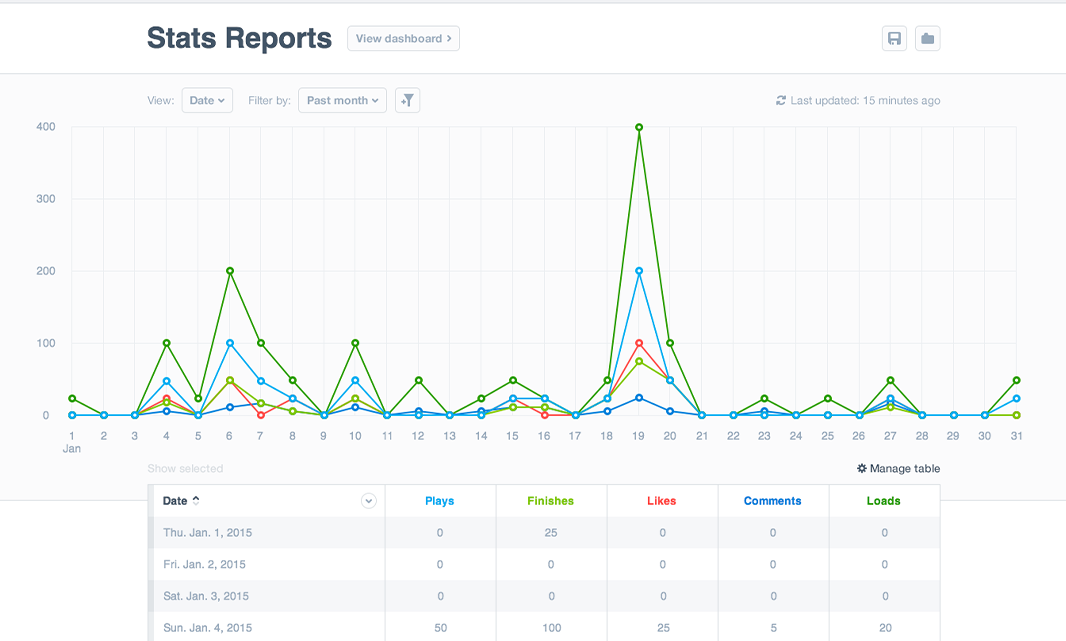Select the Plays column header
Image resolution: width=1066 pixels, height=641 pixels.
click(x=440, y=501)
